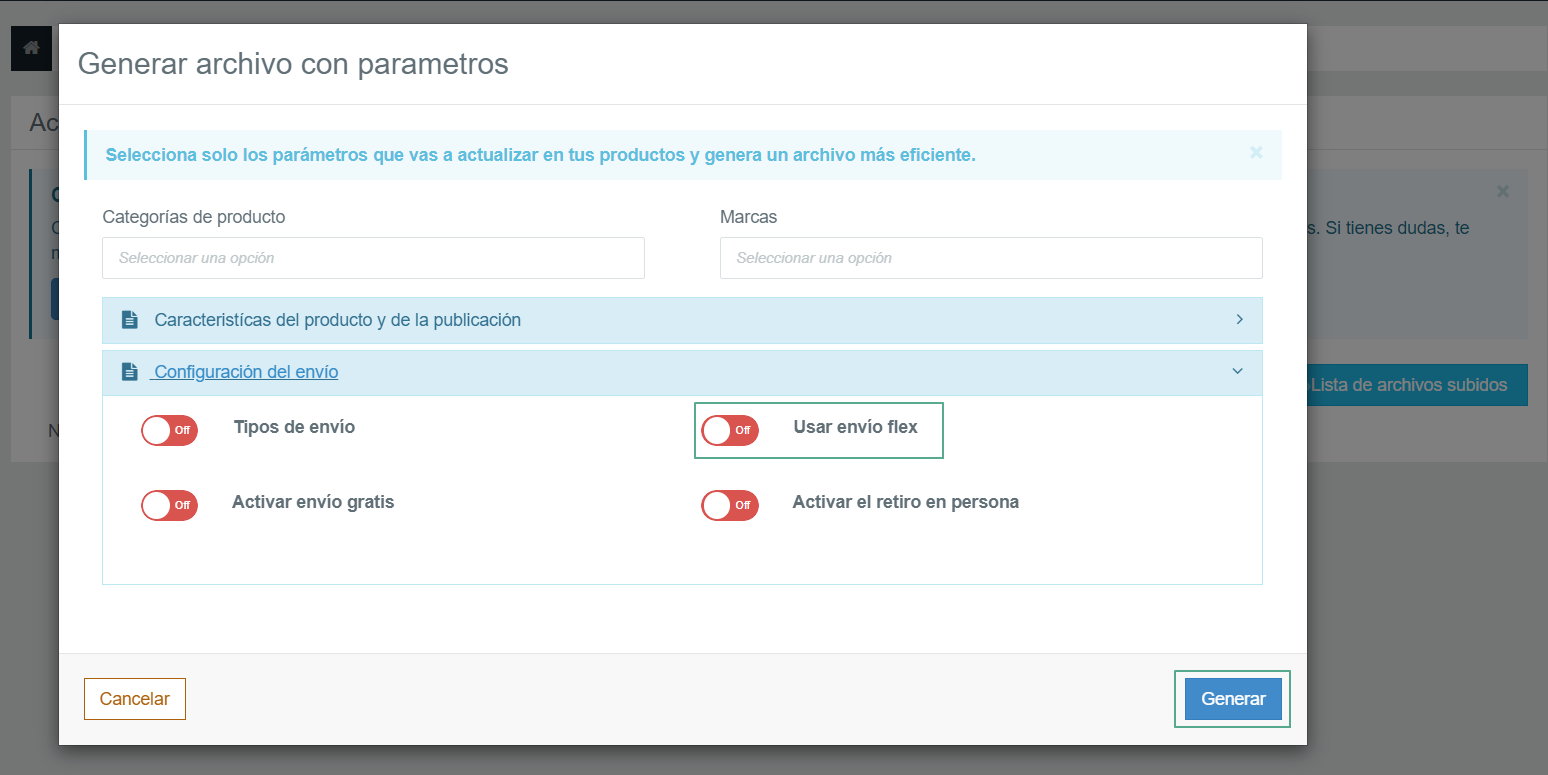Open the Marcas selection dropdown
Screen dimensions: 1548x775
(991, 258)
